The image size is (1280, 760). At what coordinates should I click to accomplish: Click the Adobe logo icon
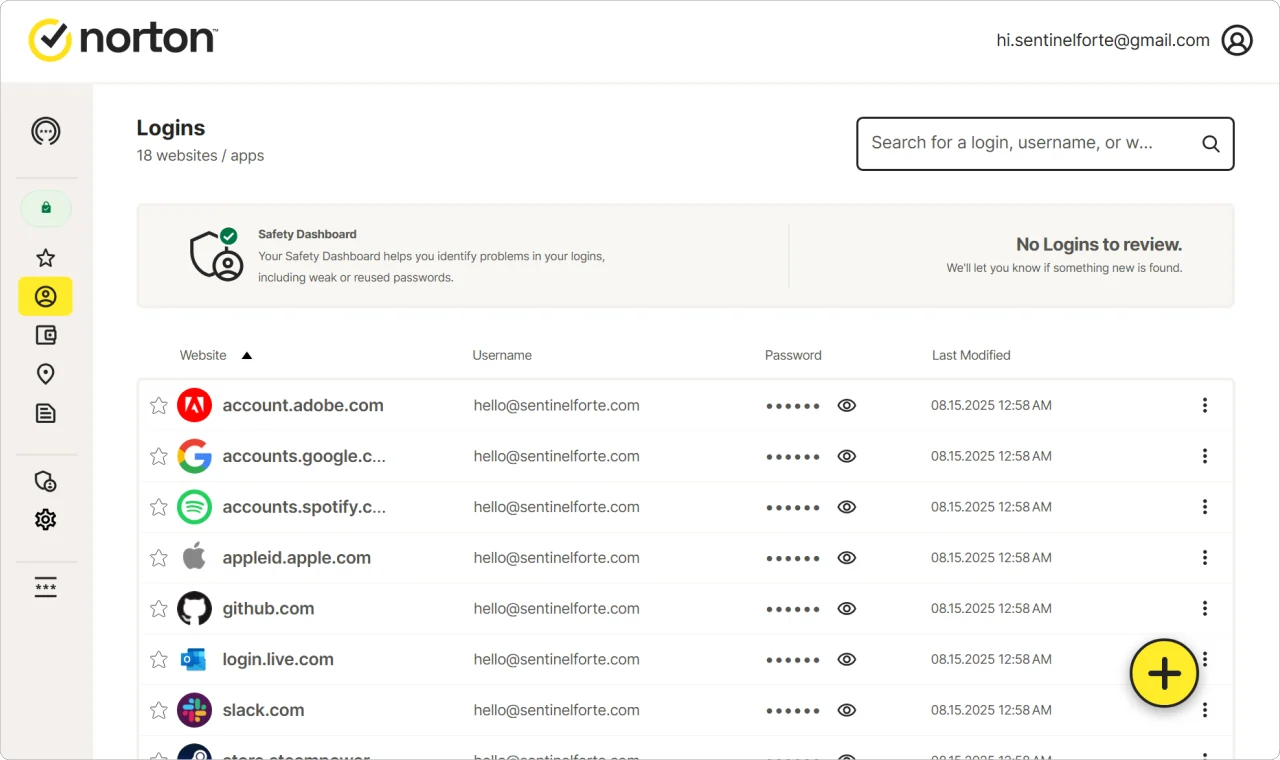click(x=195, y=405)
